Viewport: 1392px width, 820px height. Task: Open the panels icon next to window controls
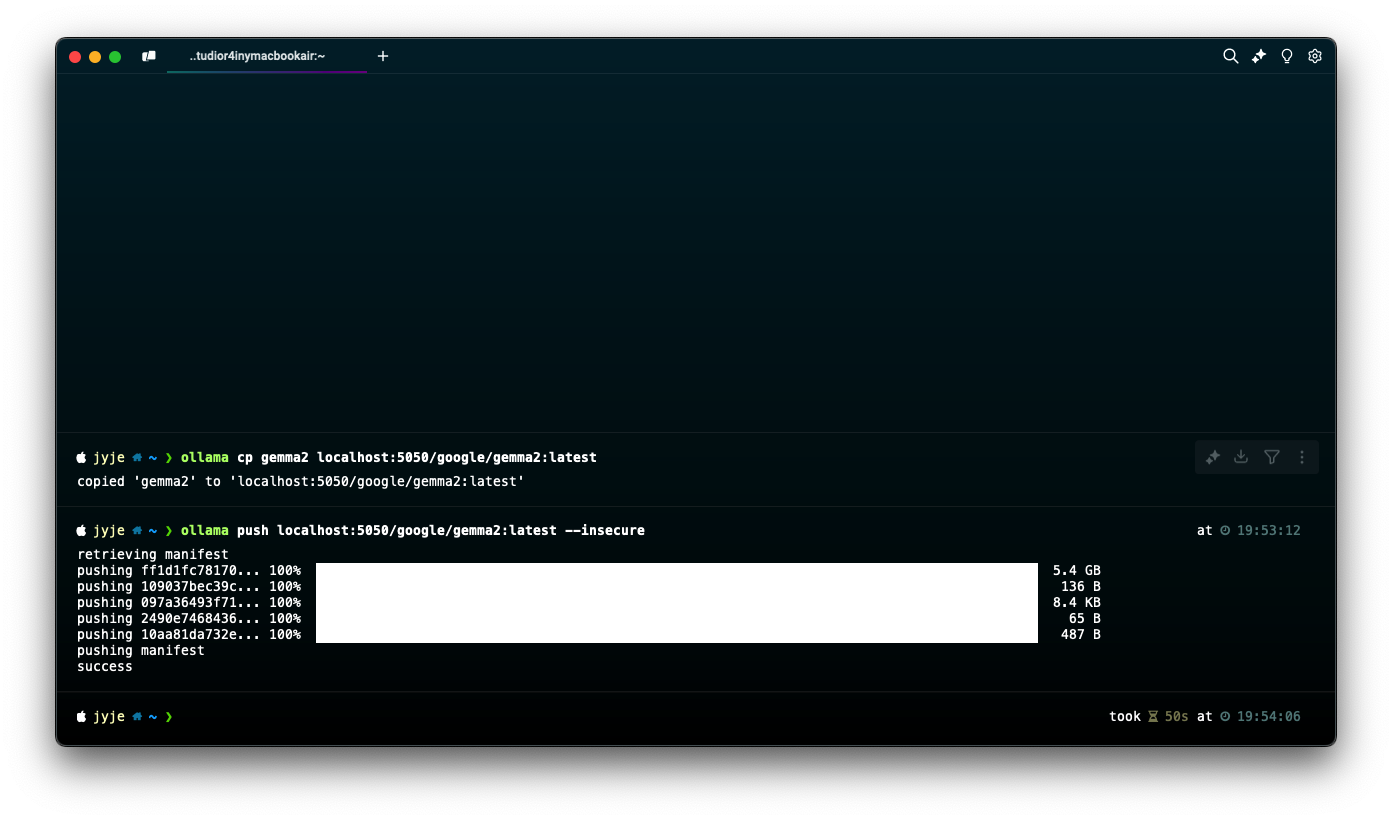click(149, 56)
